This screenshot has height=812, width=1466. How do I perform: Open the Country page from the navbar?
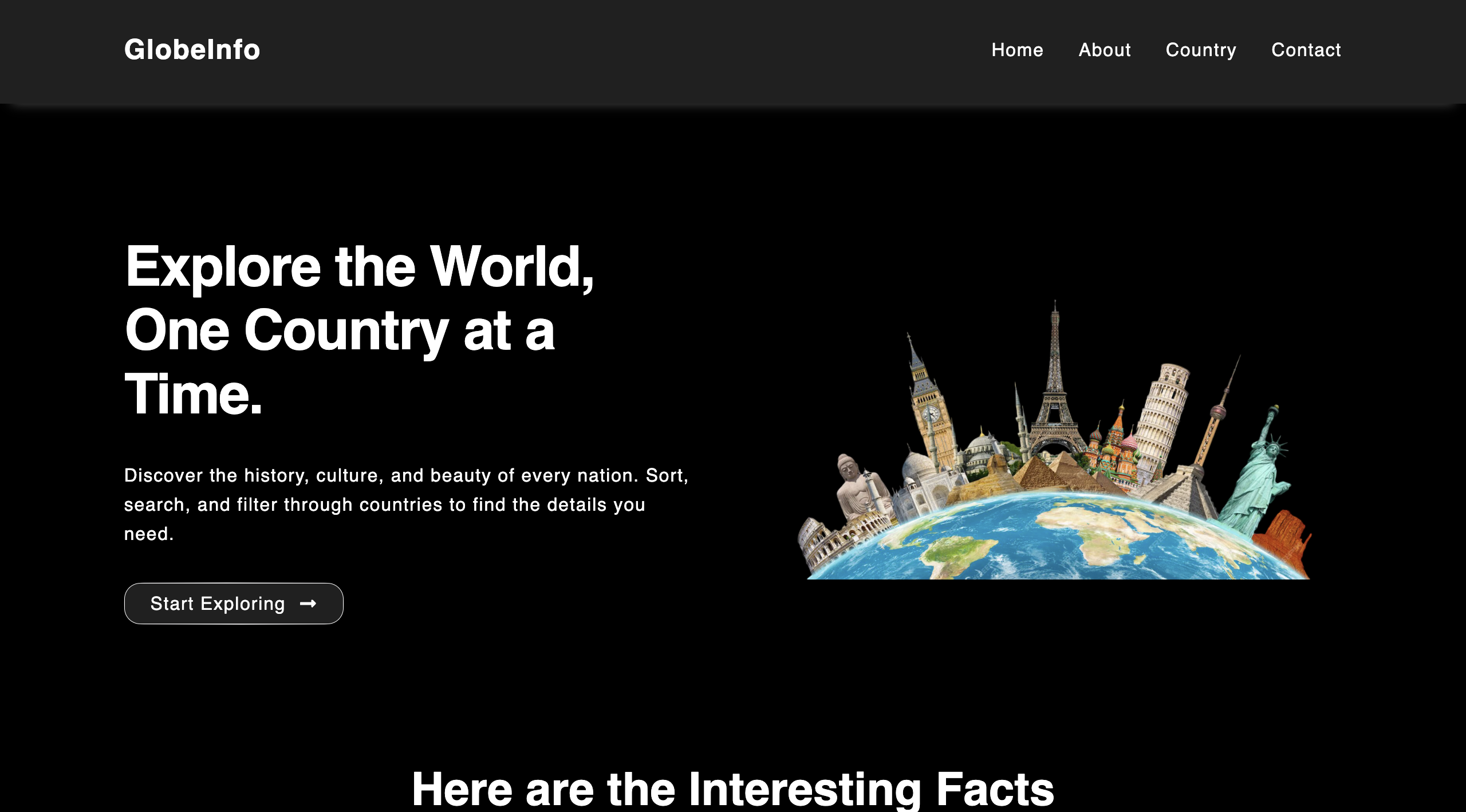point(1200,50)
